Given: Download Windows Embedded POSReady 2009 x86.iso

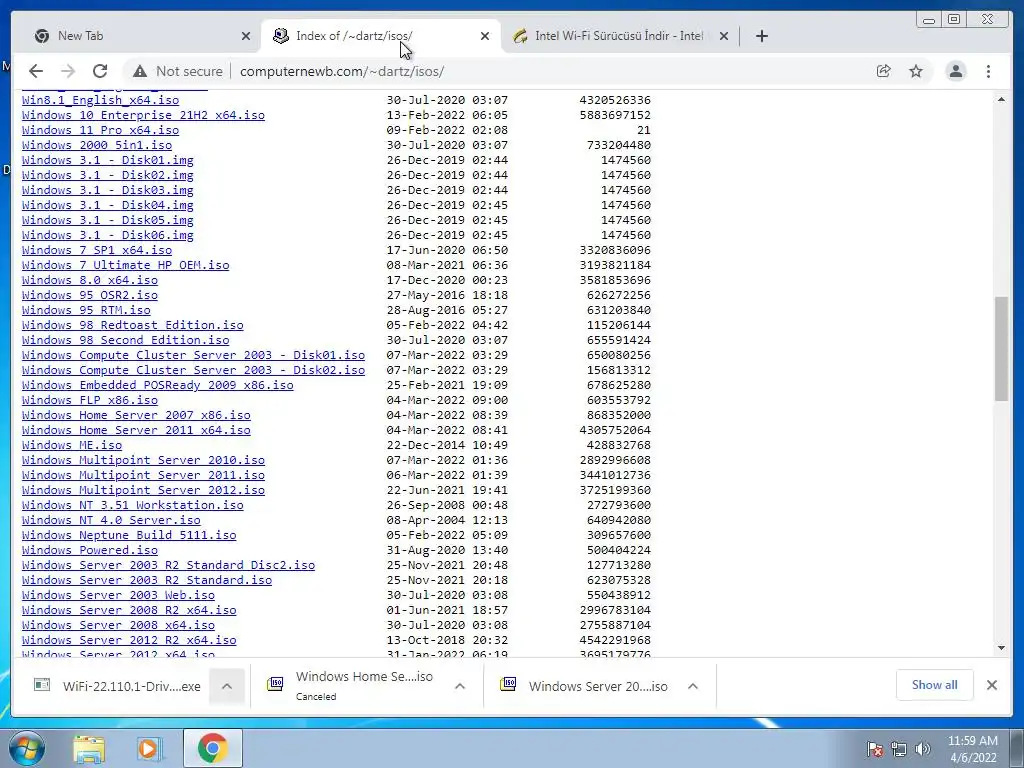Looking at the screenshot, I should click(x=157, y=385).
